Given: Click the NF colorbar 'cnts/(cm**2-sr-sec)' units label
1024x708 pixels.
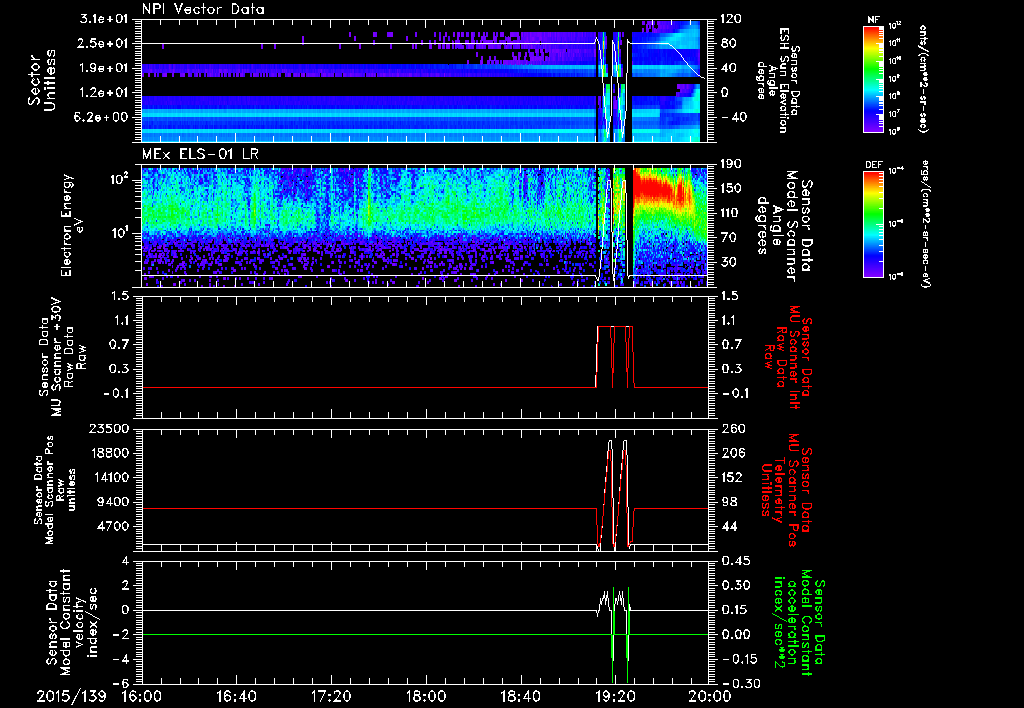Looking at the screenshot, I should coord(922,78).
